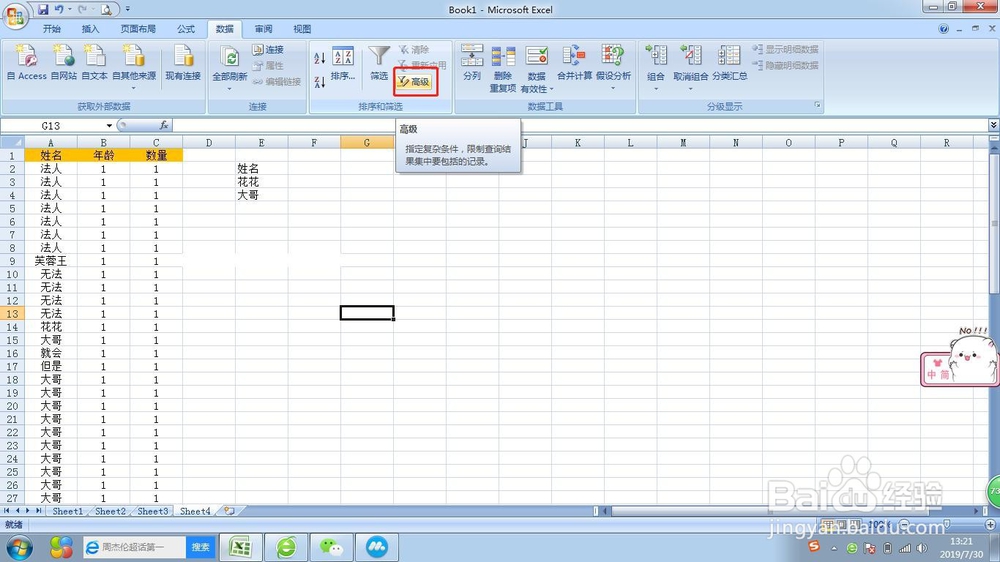This screenshot has width=1000, height=562.
Task: Switch to the Home (开始) tab
Action: click(x=52, y=29)
